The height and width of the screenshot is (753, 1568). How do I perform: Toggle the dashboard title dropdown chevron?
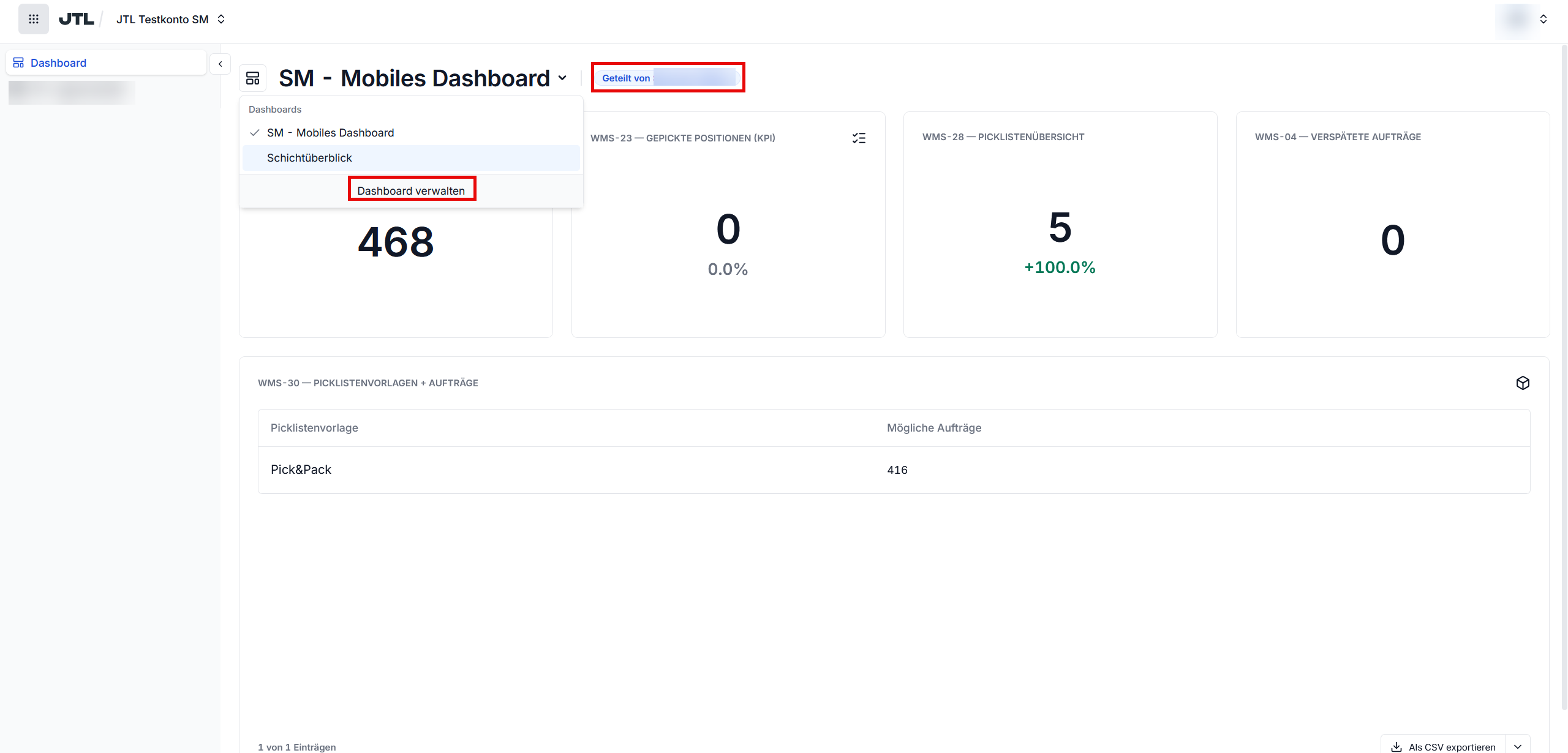[562, 78]
